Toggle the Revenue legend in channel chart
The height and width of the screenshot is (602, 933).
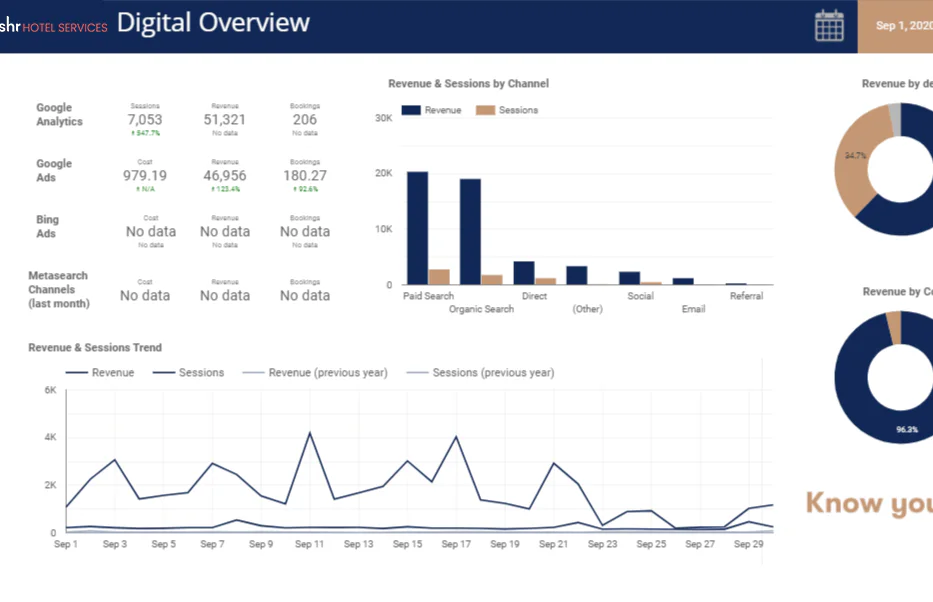tap(431, 110)
